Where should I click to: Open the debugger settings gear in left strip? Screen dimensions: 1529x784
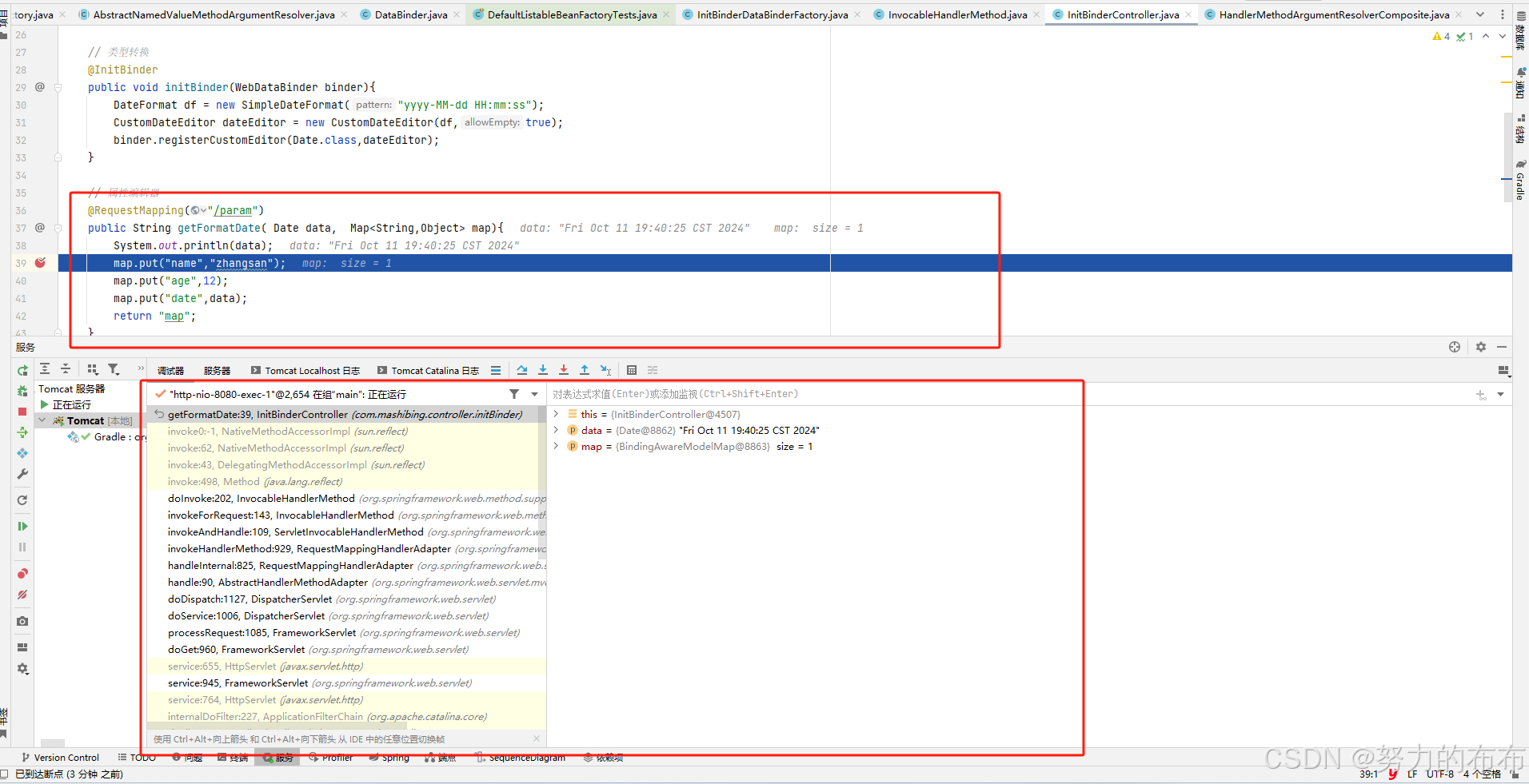[22, 668]
